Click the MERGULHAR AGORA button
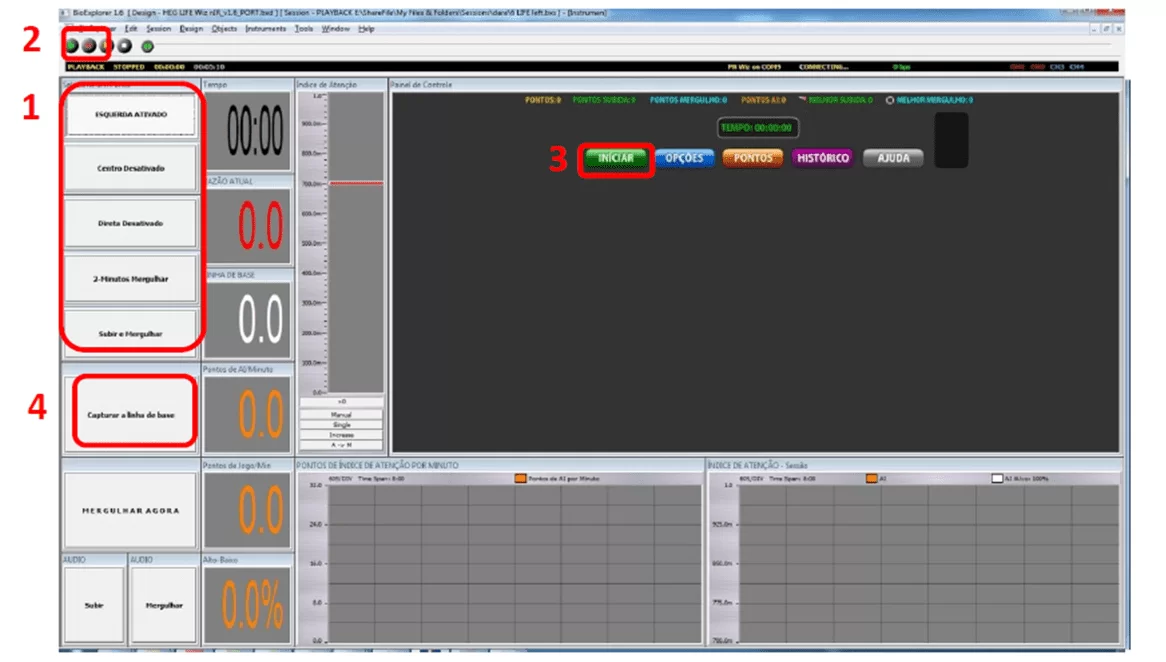Screen dimensions: 1166x662 (x=131, y=510)
